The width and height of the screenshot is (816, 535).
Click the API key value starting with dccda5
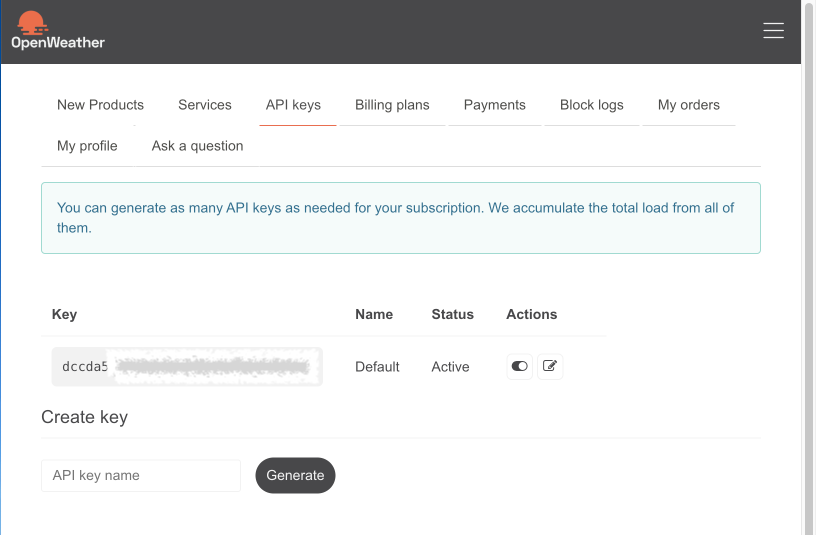coord(186,367)
